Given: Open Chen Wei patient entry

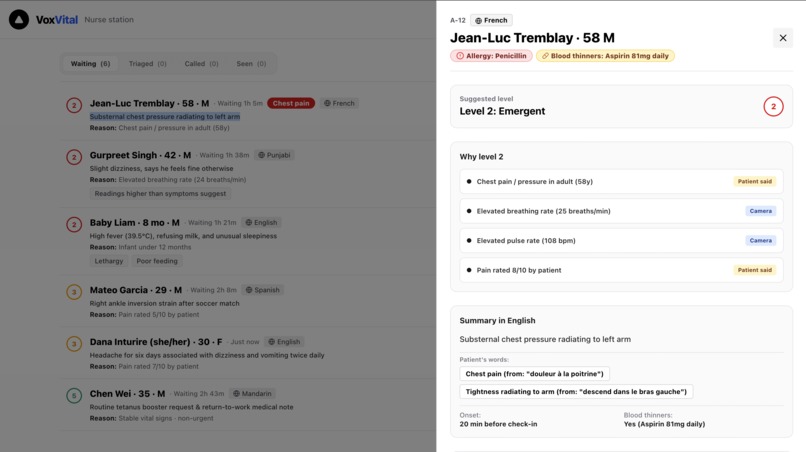Looking at the screenshot, I should coord(247,405).
